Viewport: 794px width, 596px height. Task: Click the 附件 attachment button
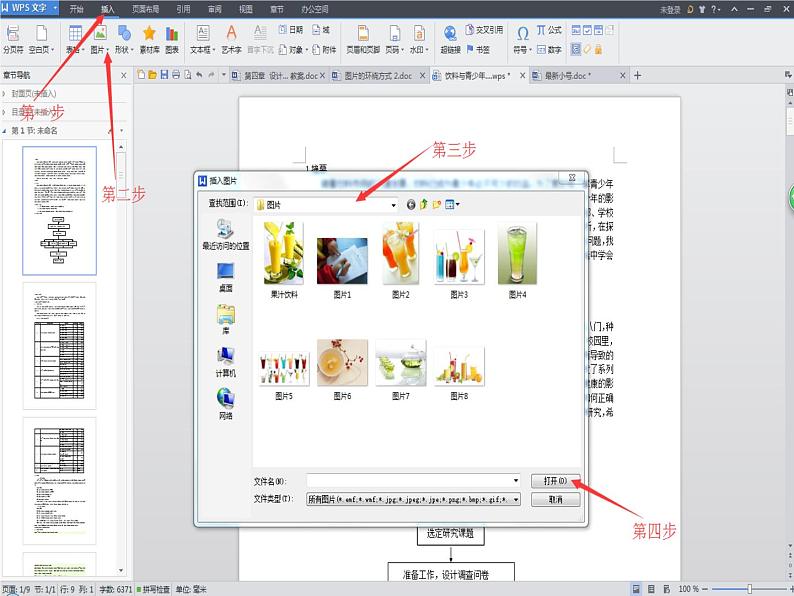(x=324, y=50)
